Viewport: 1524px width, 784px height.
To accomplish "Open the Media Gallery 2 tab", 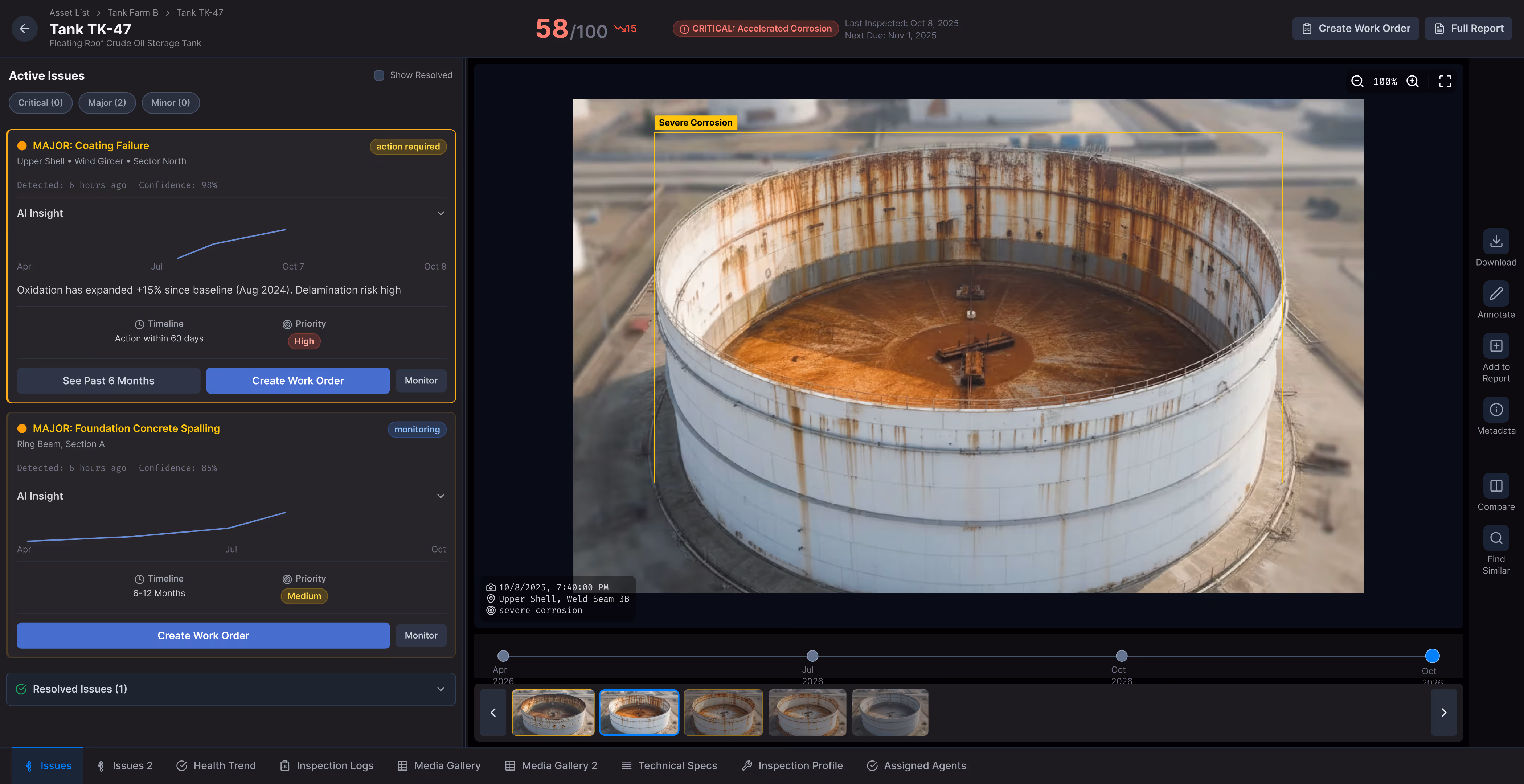I will tap(551, 765).
